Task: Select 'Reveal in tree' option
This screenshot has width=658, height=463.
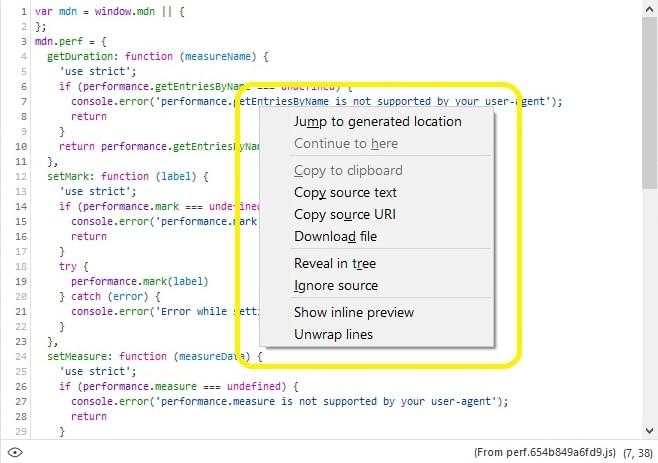Action: tap(334, 263)
